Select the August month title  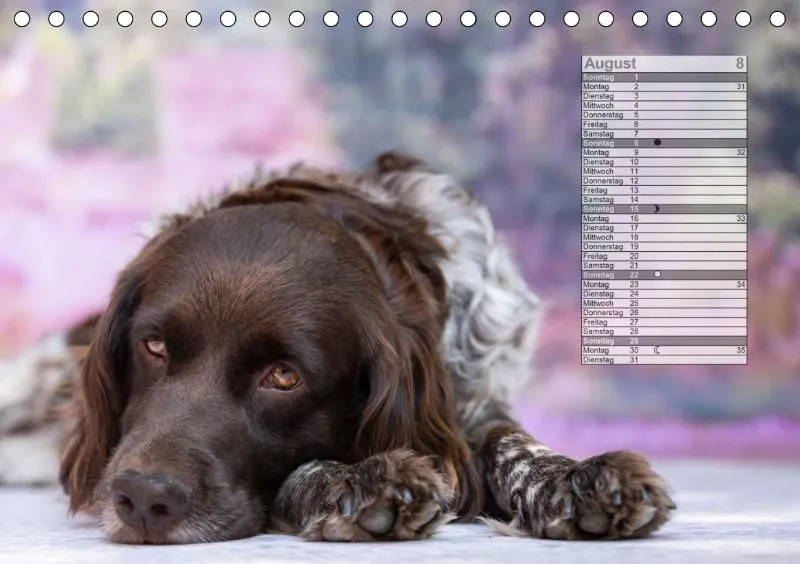click(x=610, y=63)
